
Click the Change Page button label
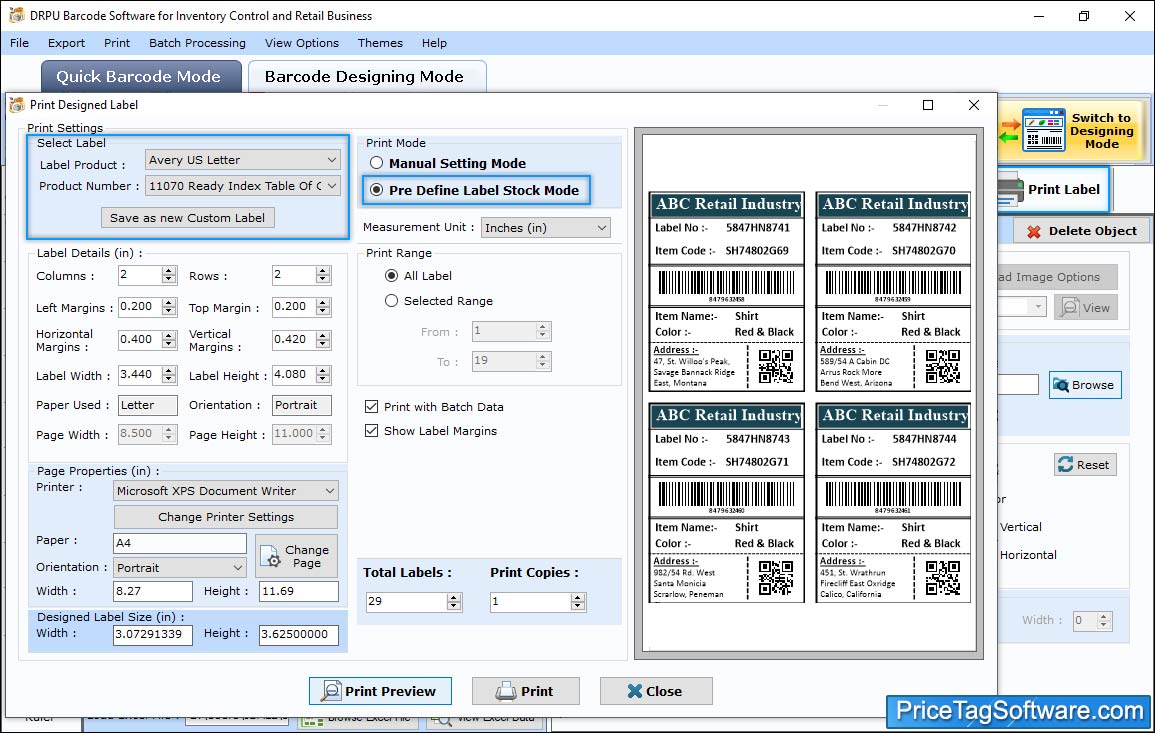pyautogui.click(x=307, y=556)
